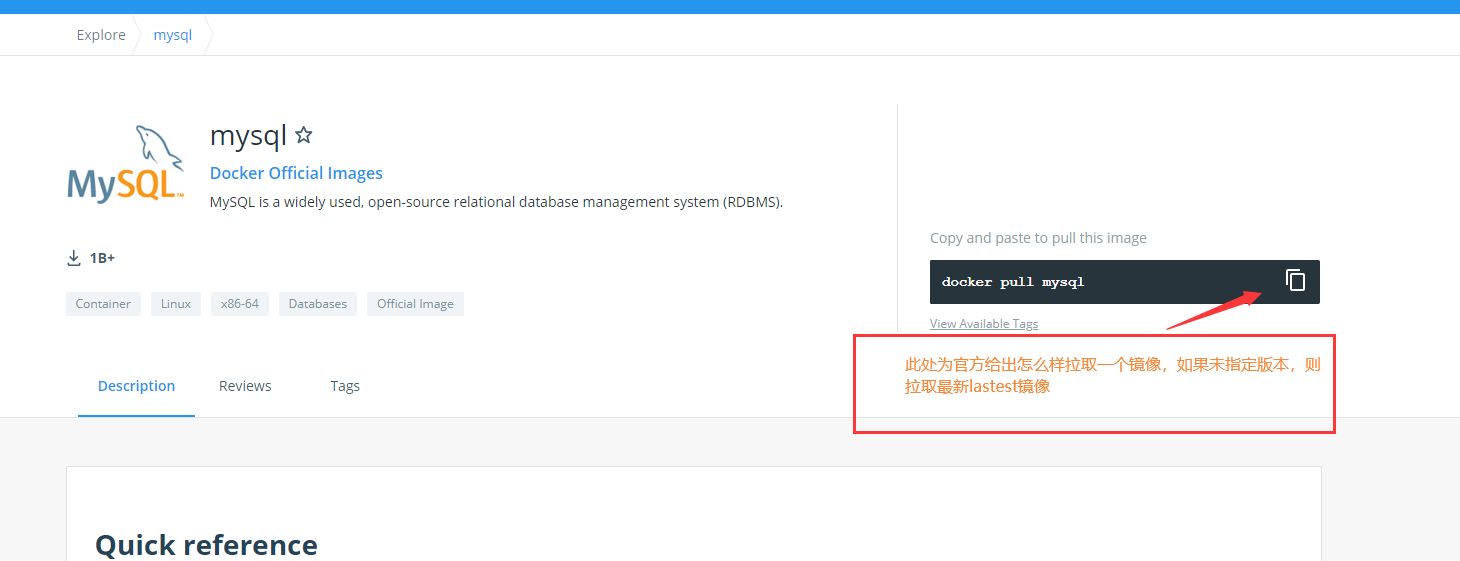The image size is (1460, 561).
Task: Star the mysql repository
Action: [x=304, y=135]
